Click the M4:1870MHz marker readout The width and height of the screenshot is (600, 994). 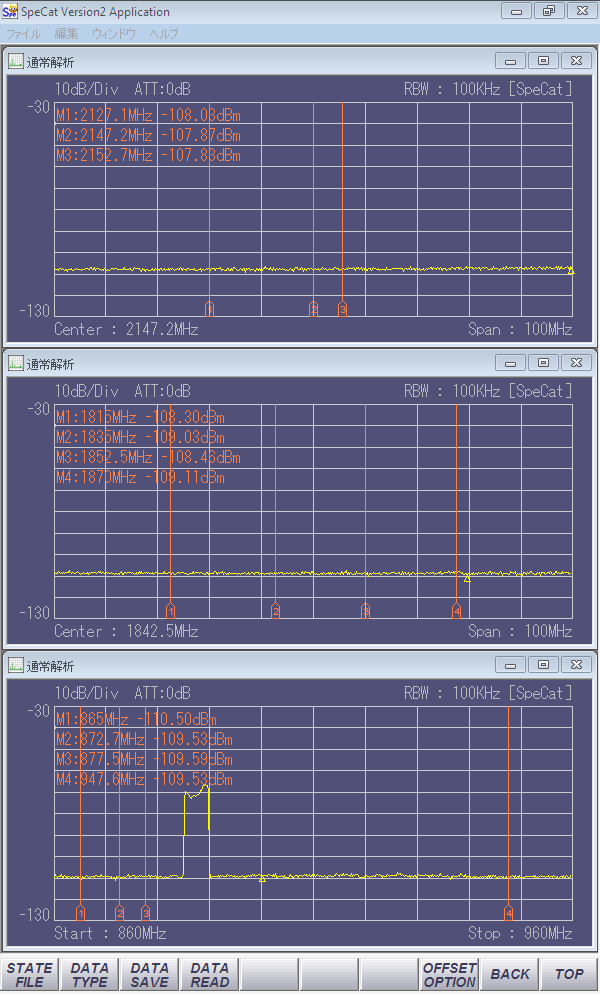(x=140, y=478)
